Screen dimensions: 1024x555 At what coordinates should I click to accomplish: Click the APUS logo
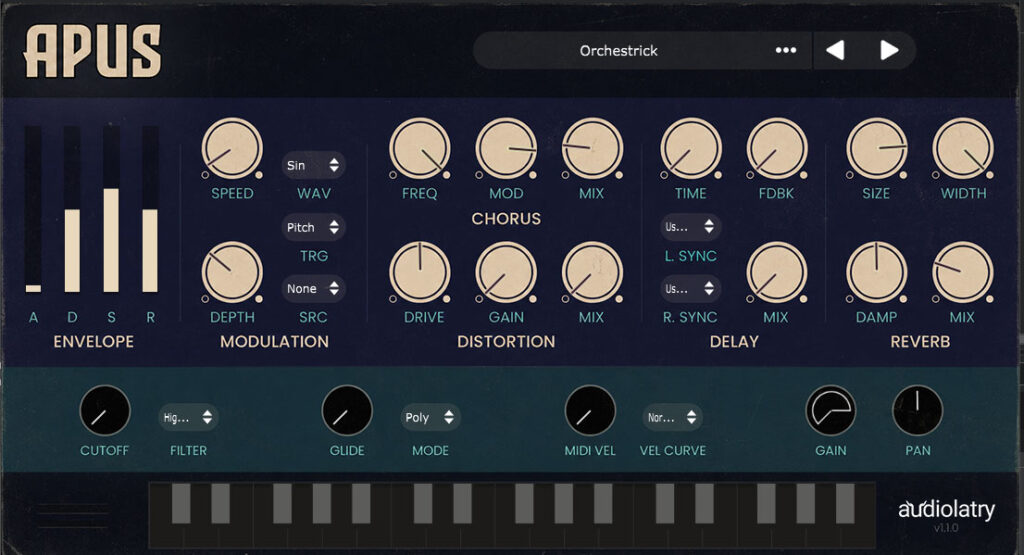coord(92,51)
